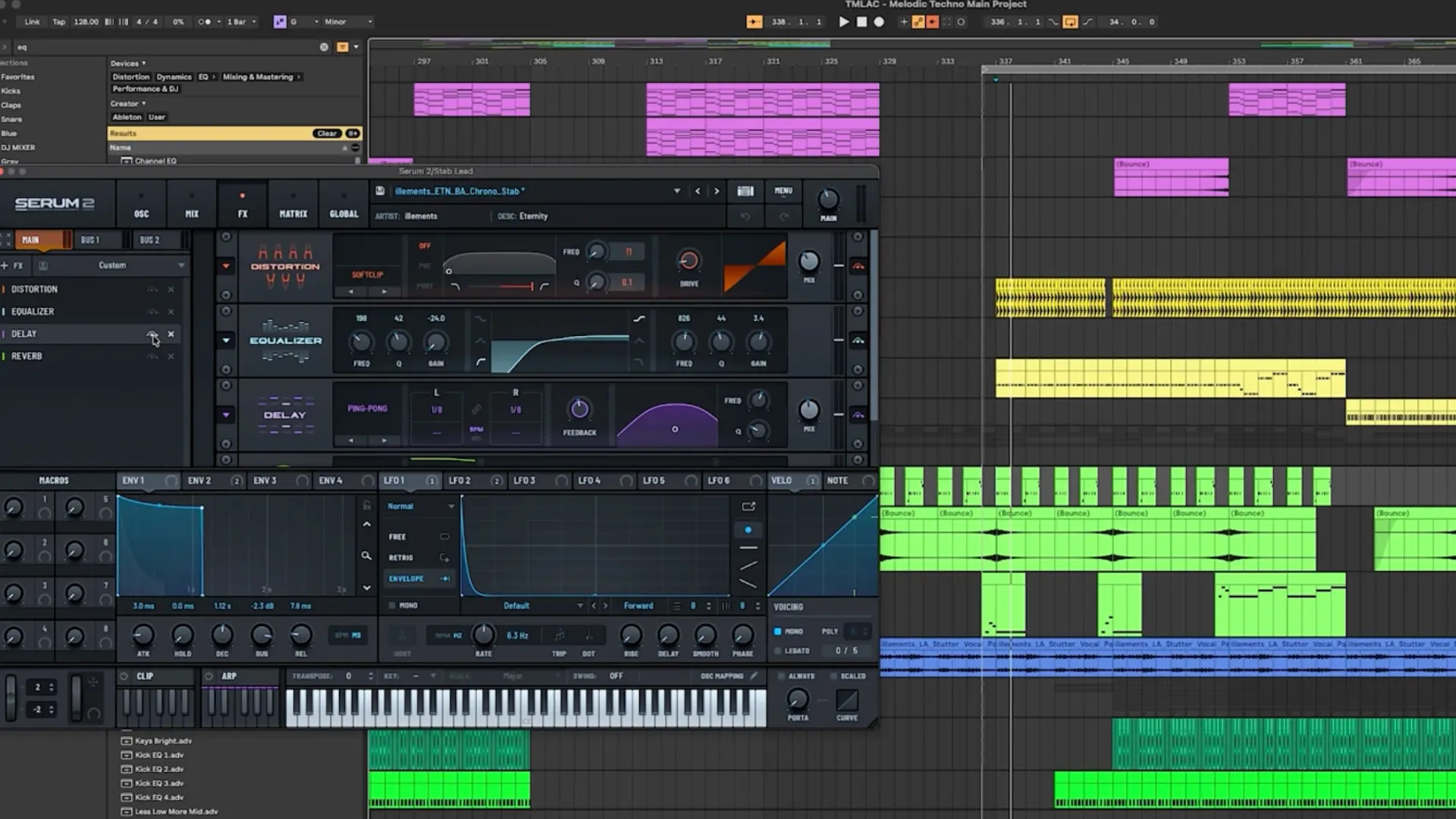Save the preset using the floppy disk icon
This screenshot has height=819, width=1456.
coord(380,191)
